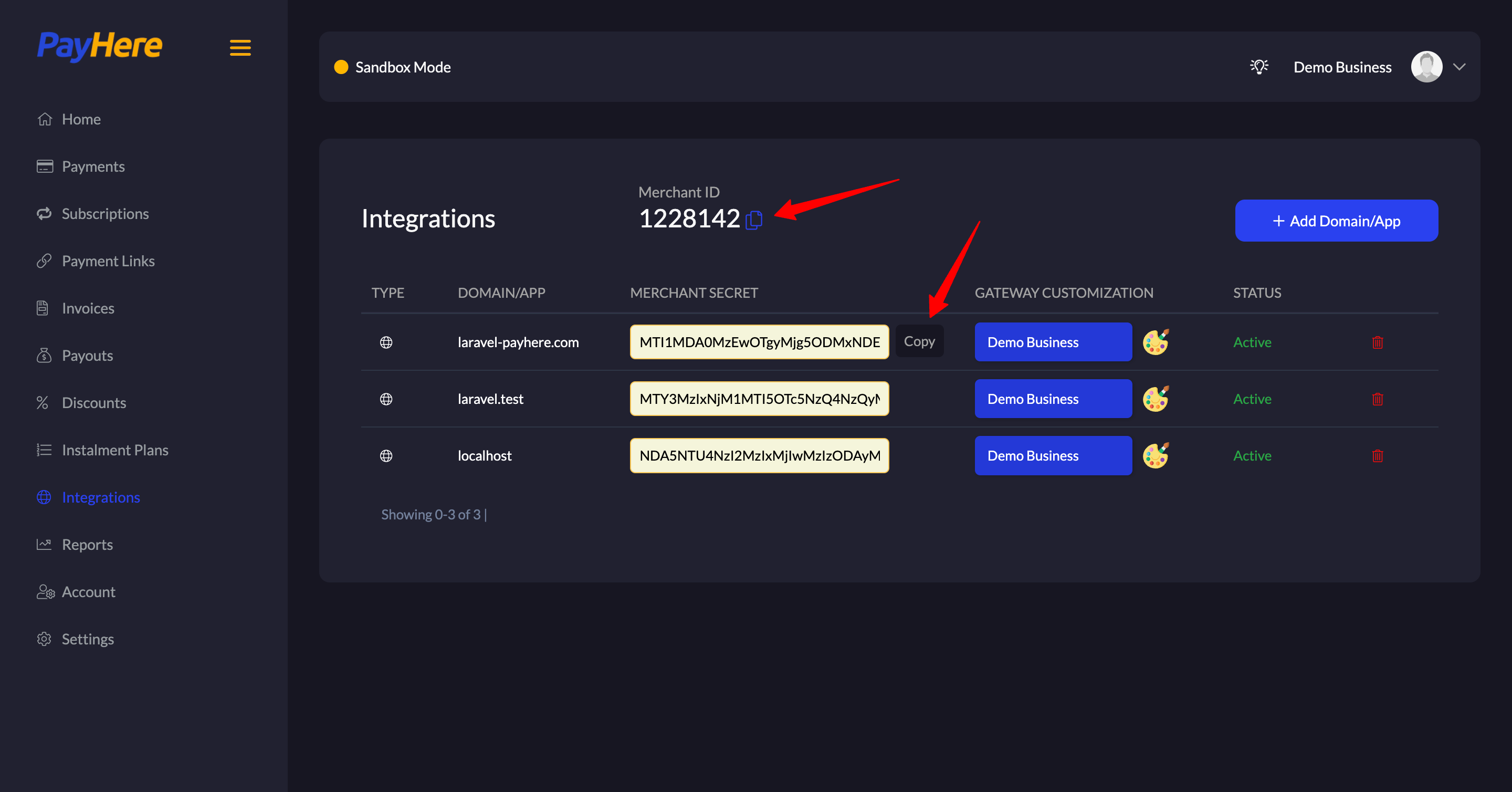The image size is (1512, 792).
Task: Delete the laravel-payhere.com integration
Action: [x=1377, y=342]
